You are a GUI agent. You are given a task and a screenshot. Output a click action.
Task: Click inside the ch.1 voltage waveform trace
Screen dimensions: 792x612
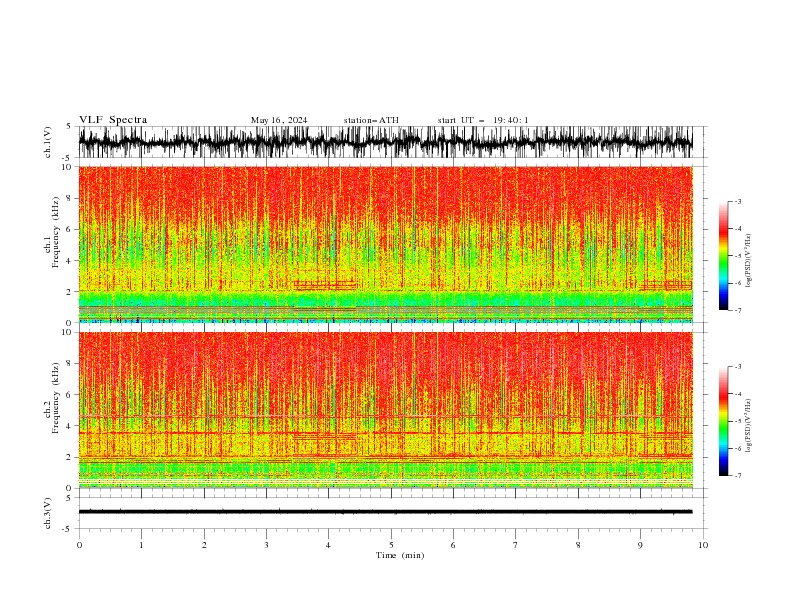click(385, 142)
